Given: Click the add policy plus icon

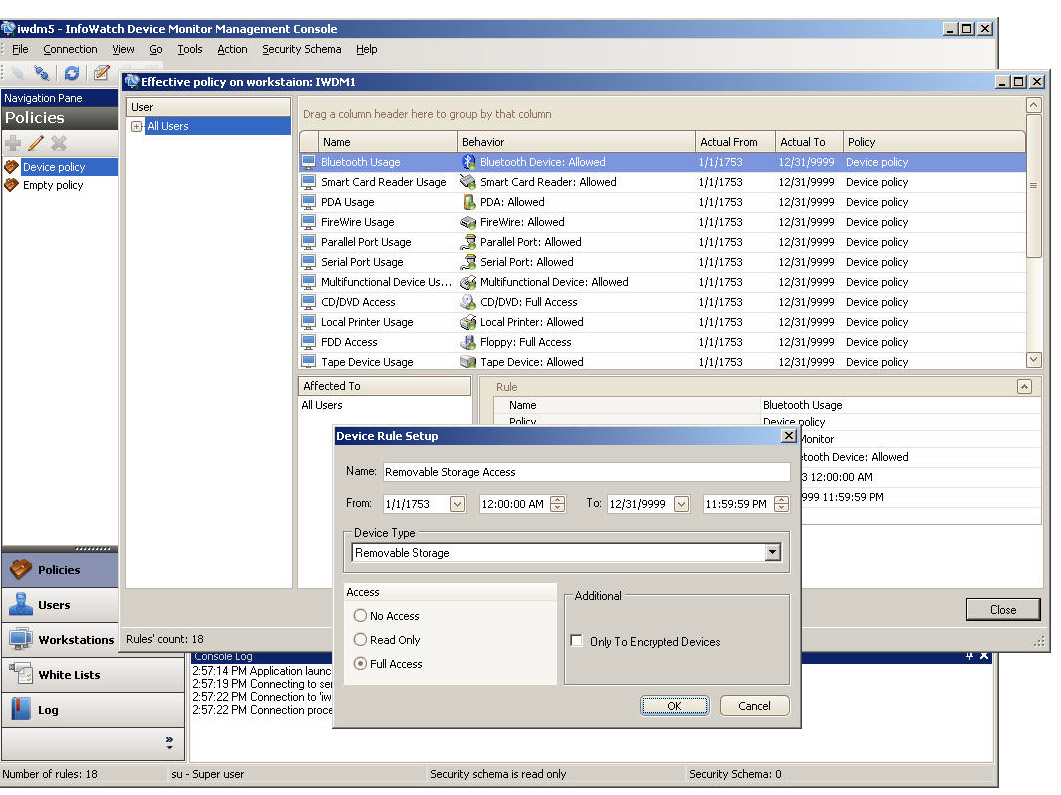Looking at the screenshot, I should point(13,143).
